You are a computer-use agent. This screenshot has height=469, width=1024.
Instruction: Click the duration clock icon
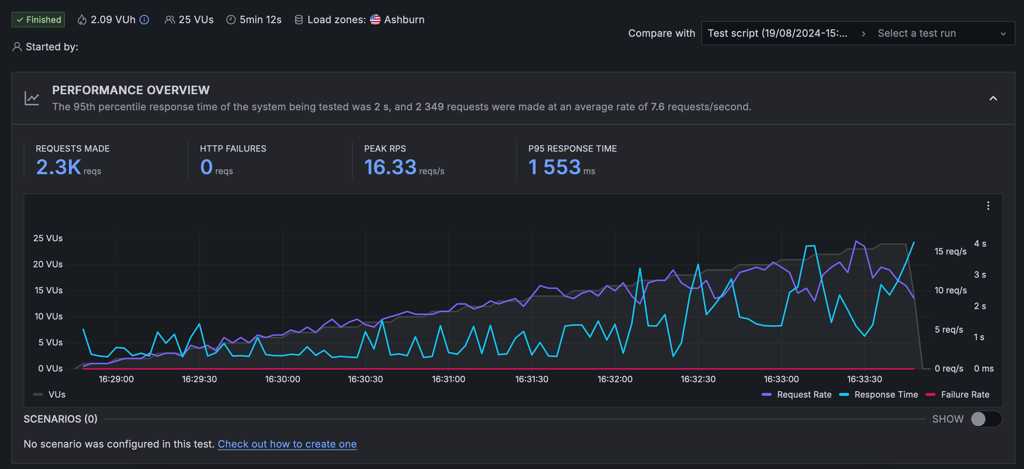[231, 20]
